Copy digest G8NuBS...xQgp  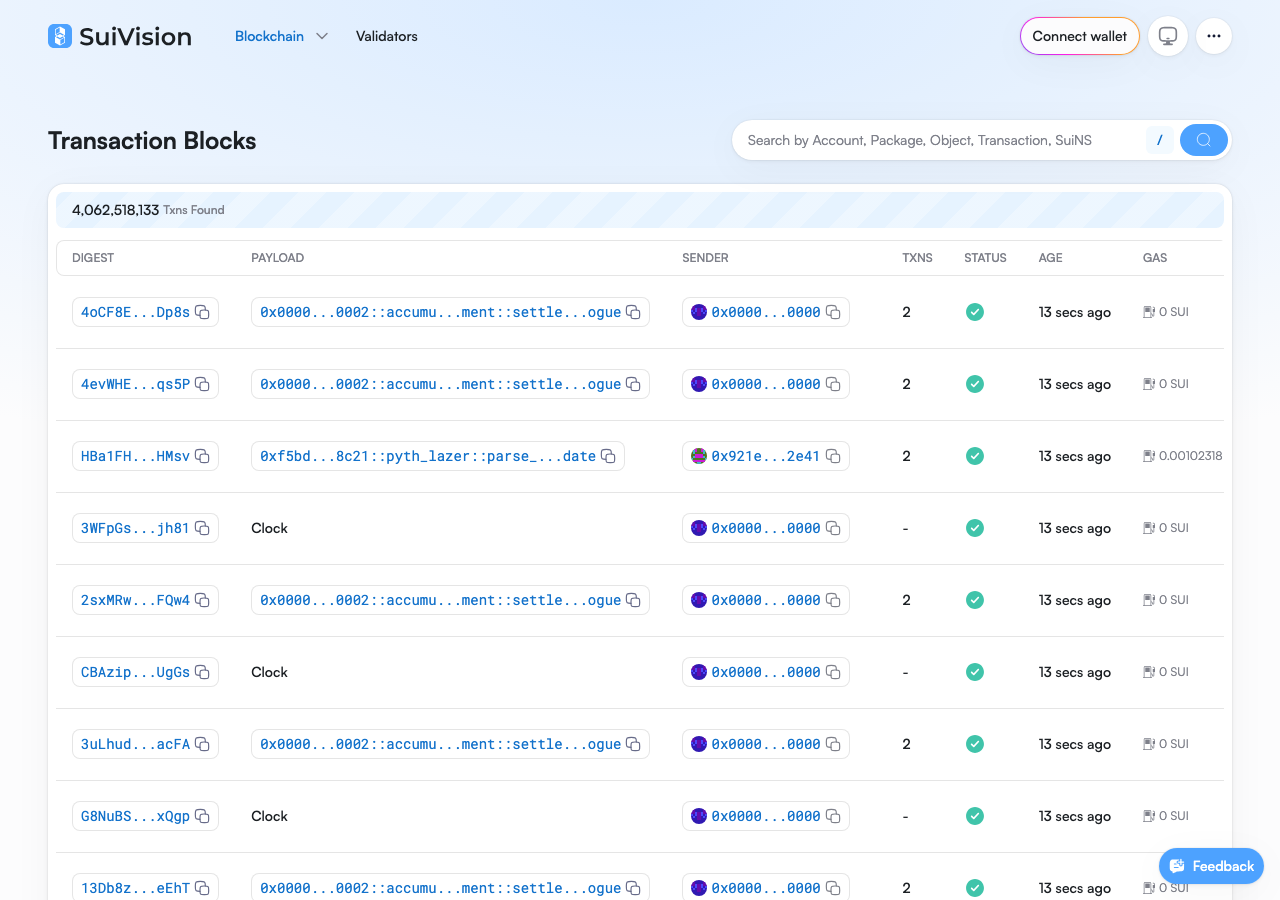pyautogui.click(x=202, y=816)
